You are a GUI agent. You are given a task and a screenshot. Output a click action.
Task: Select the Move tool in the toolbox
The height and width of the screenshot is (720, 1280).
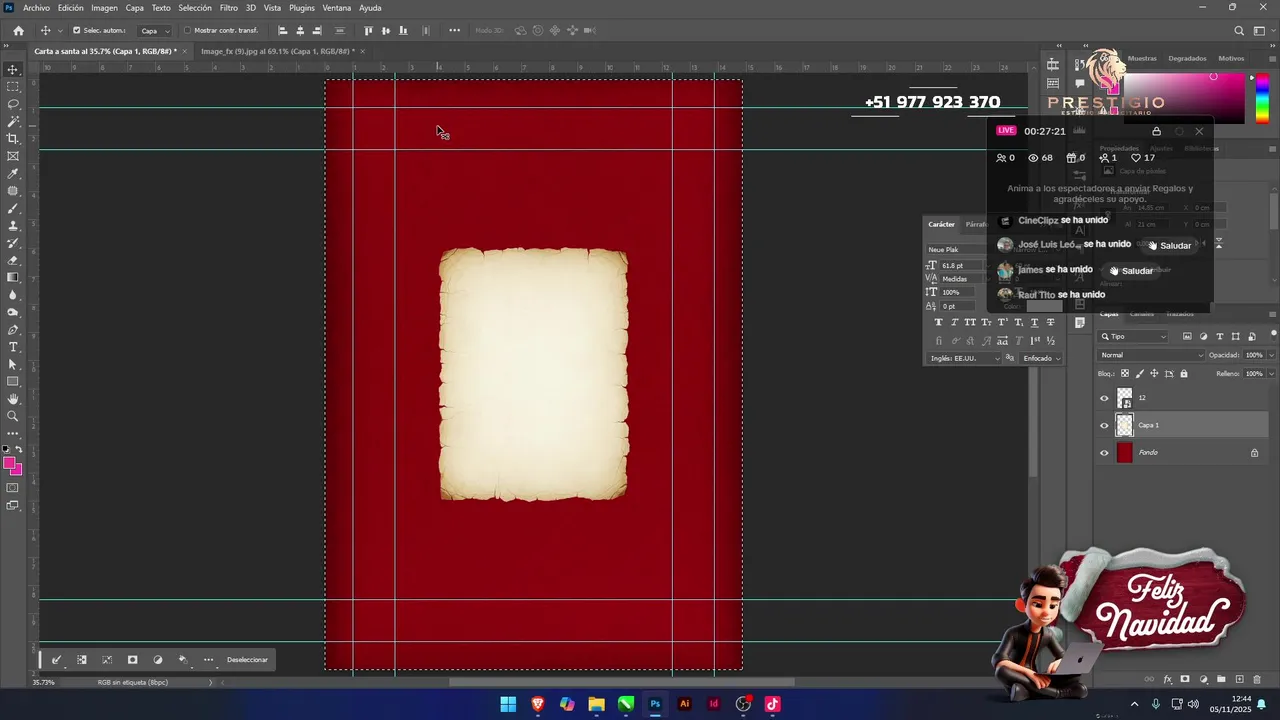[13, 69]
